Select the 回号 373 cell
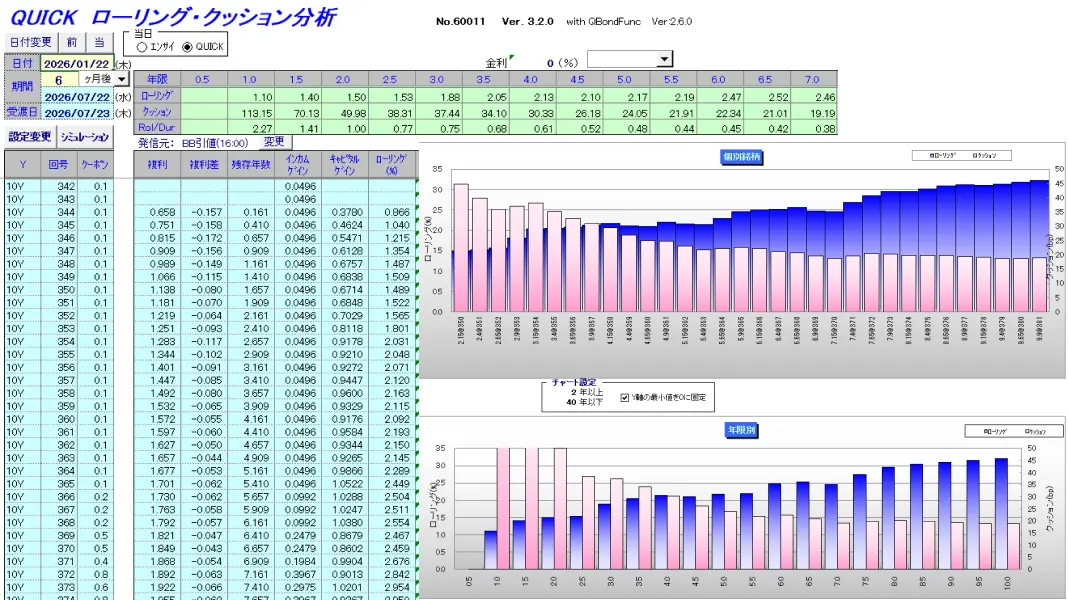1068x600 pixels. coord(59,587)
